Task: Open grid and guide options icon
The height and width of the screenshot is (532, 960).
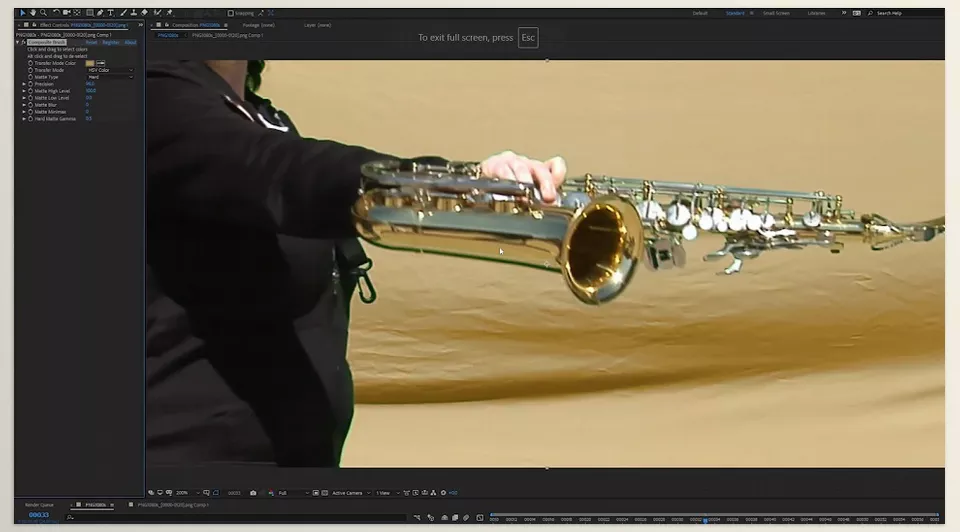Action: [x=206, y=493]
